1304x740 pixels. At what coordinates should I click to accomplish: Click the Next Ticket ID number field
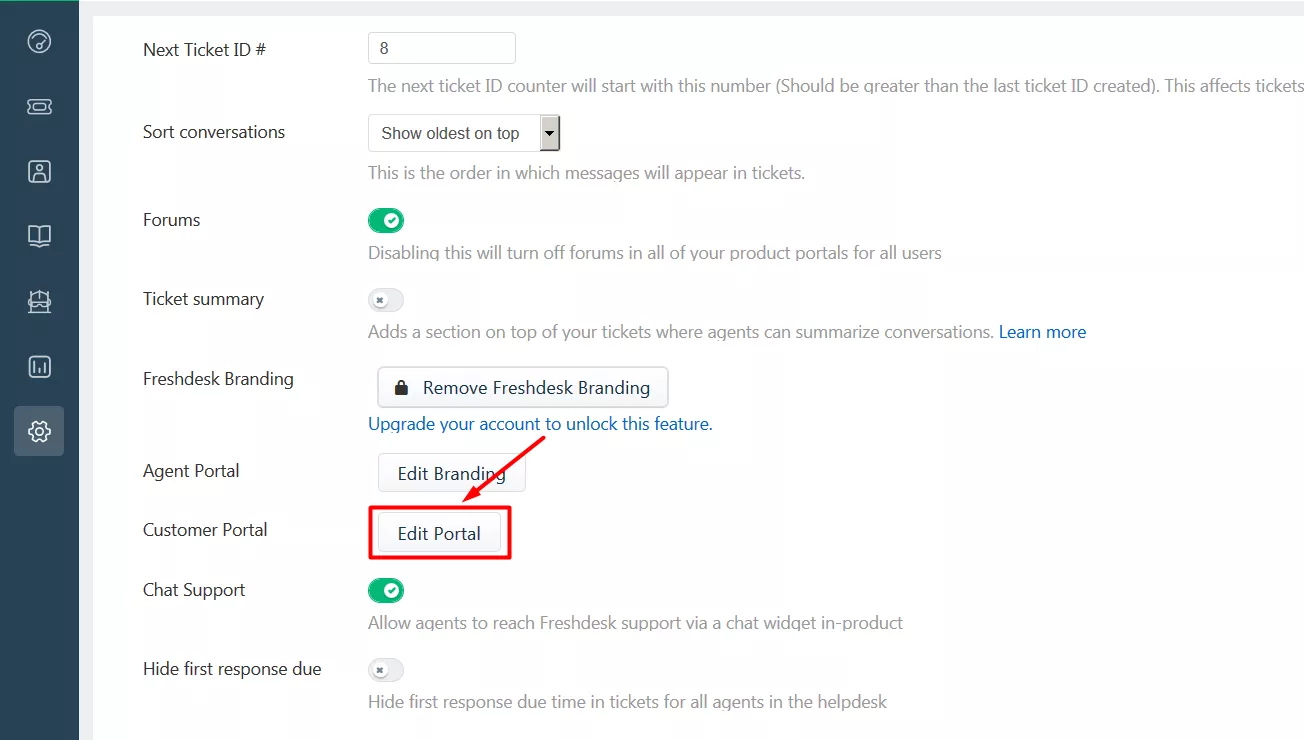tap(442, 48)
